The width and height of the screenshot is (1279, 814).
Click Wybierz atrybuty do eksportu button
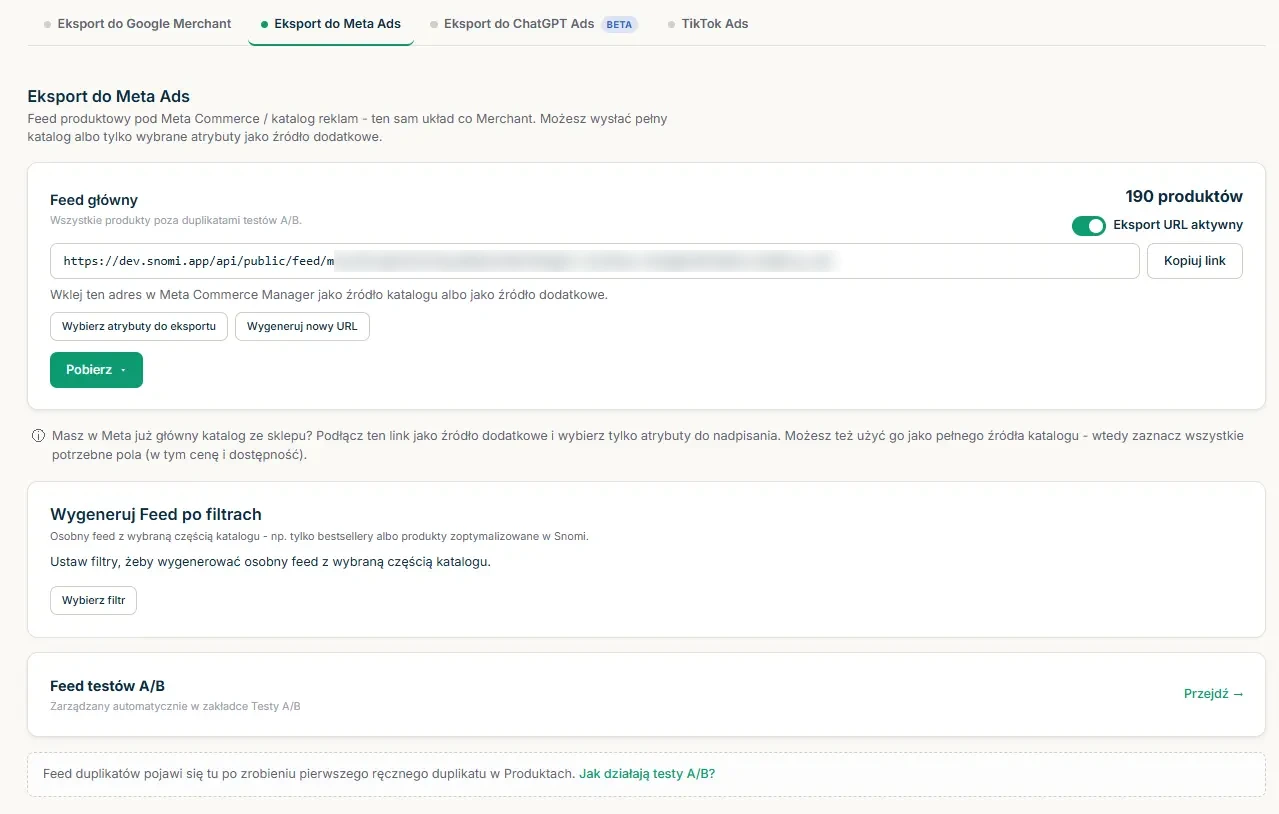coord(139,327)
